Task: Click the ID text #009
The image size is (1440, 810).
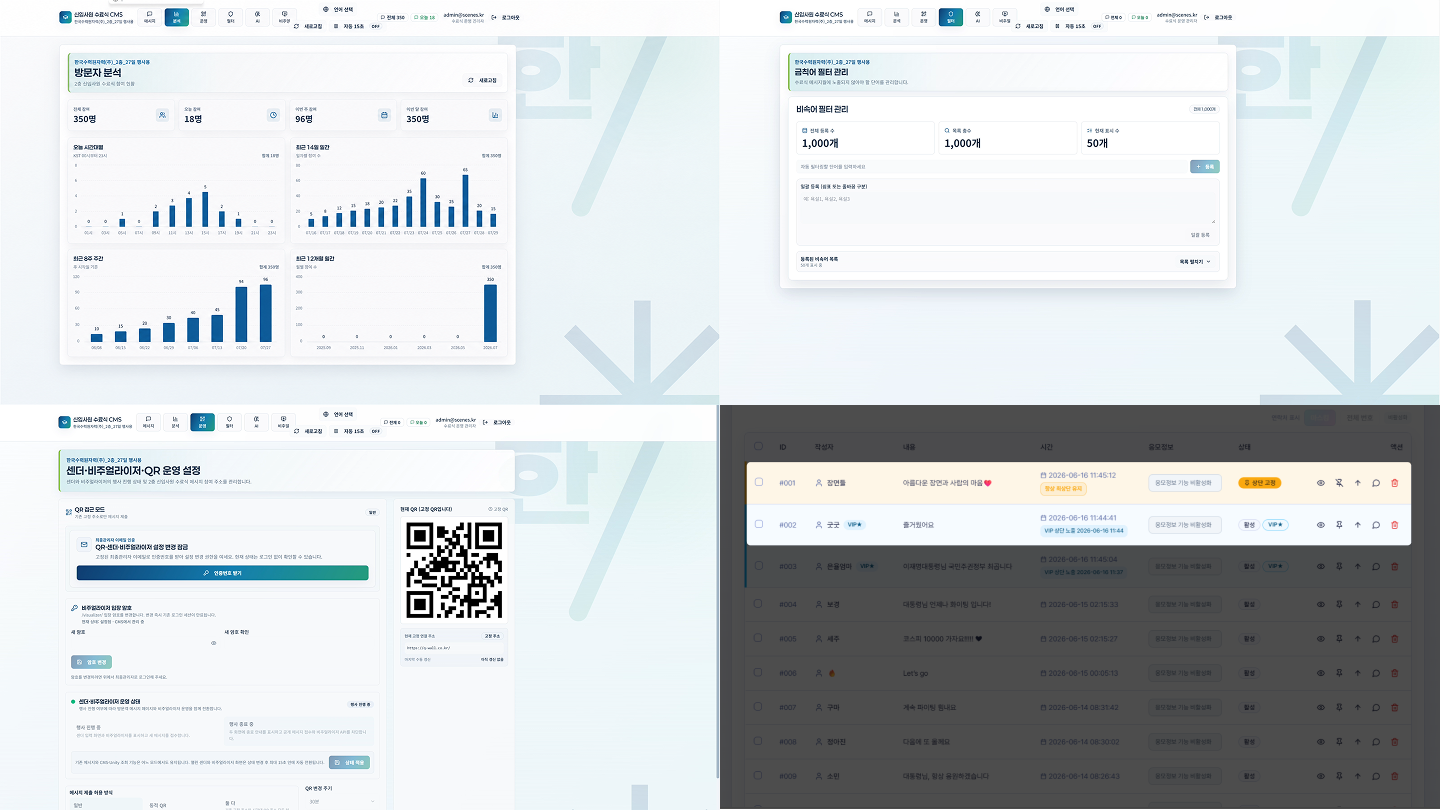Action: [x=788, y=776]
